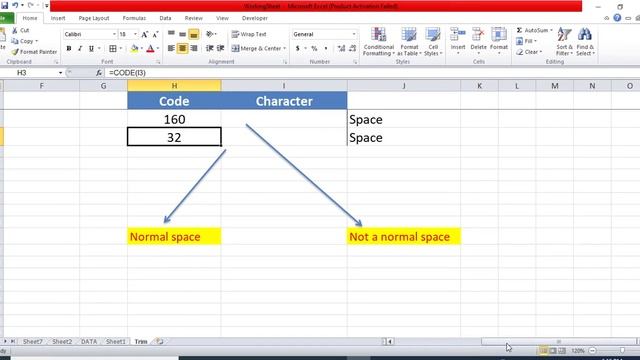
Task: Open Sort & Filter menu
Action: coord(564,42)
